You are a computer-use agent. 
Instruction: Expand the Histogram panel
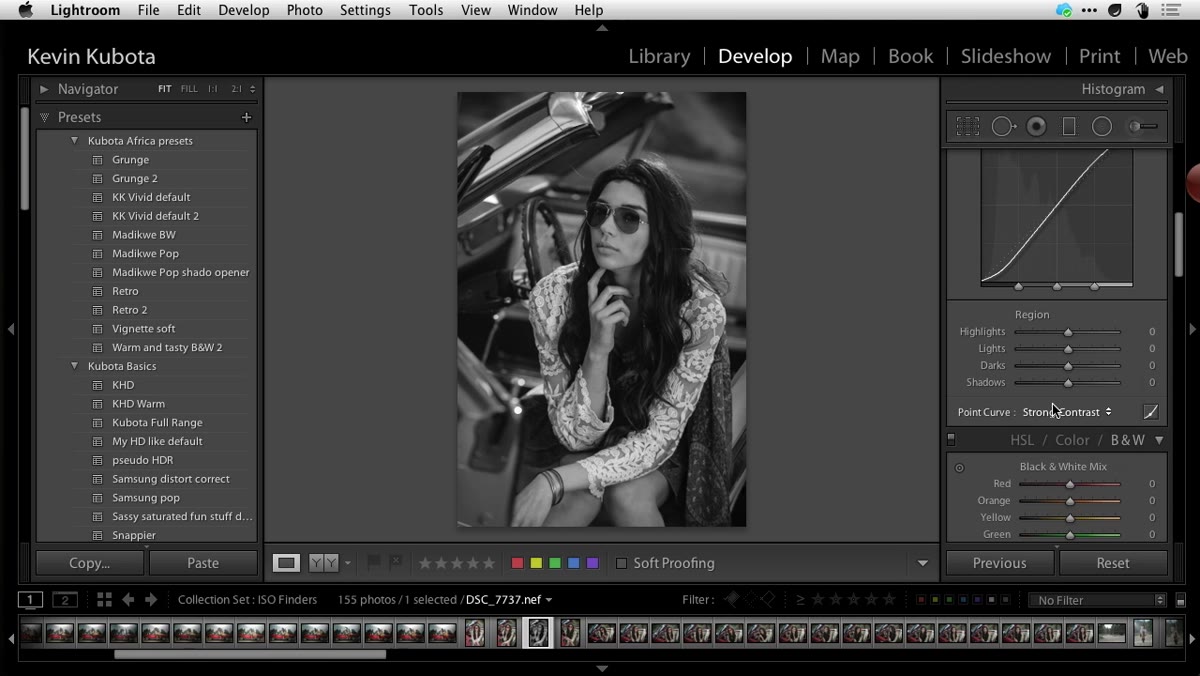pos(1160,89)
